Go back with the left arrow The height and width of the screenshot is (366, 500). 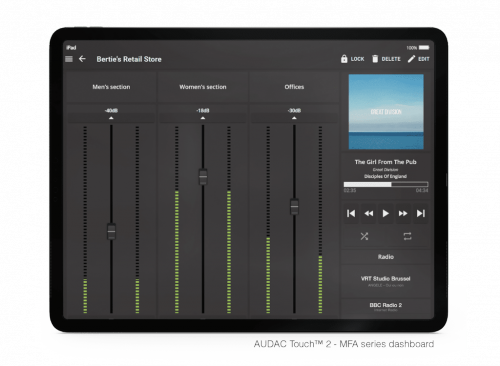tap(82, 59)
